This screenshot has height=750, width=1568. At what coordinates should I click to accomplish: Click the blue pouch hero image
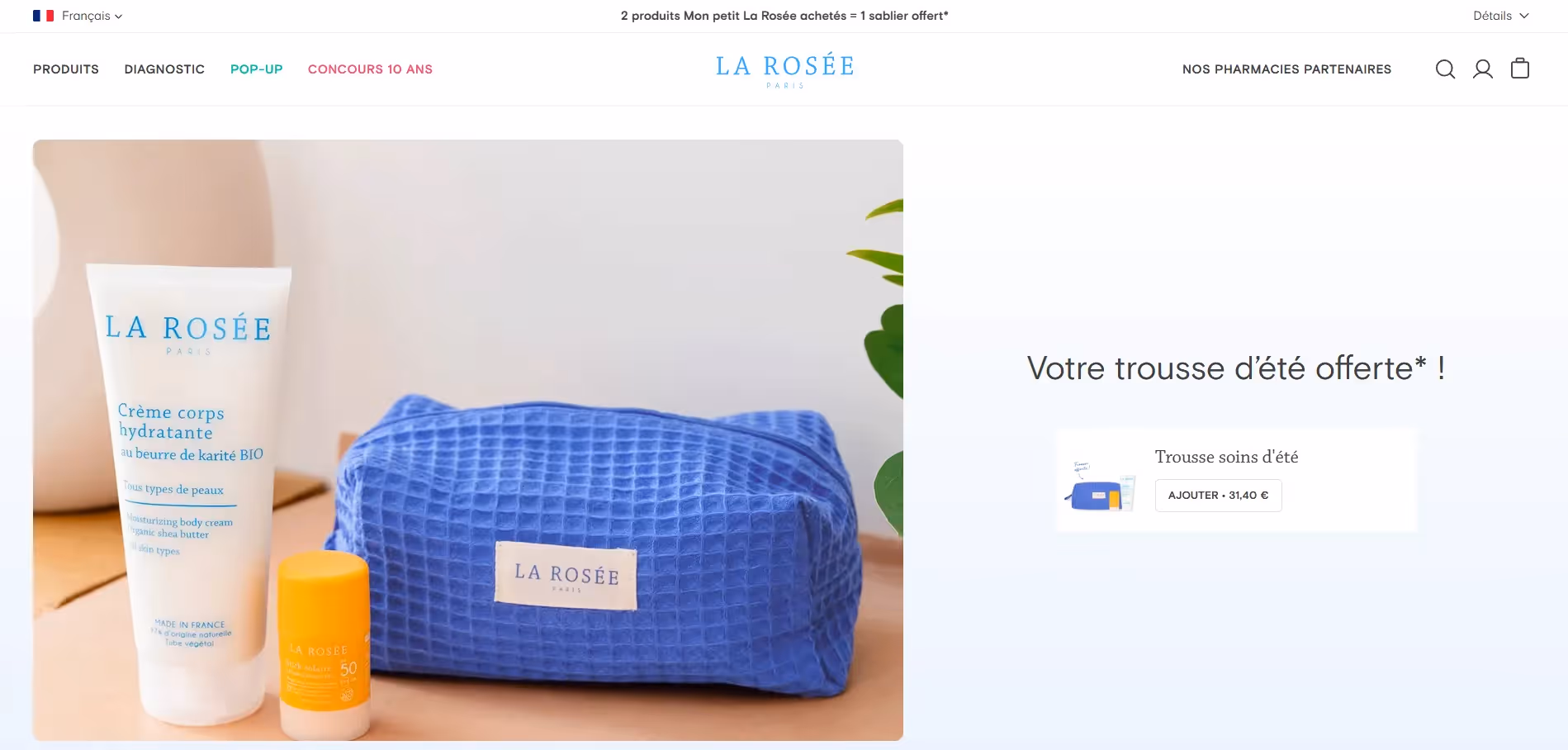468,440
